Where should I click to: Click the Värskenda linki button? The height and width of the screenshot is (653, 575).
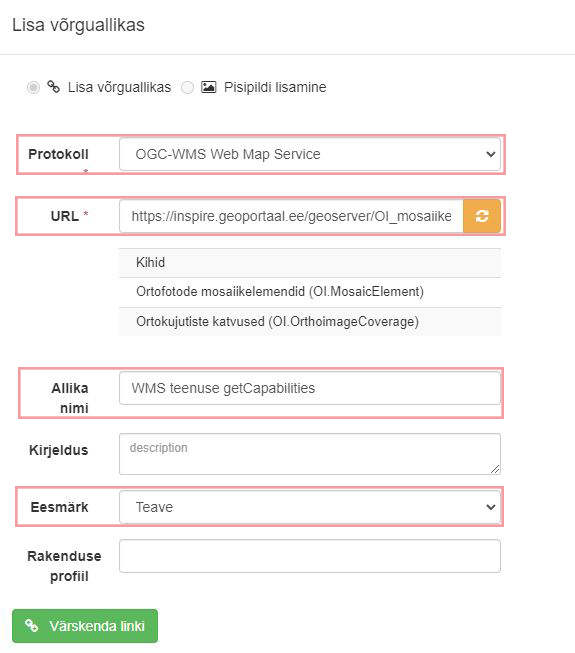(85, 626)
